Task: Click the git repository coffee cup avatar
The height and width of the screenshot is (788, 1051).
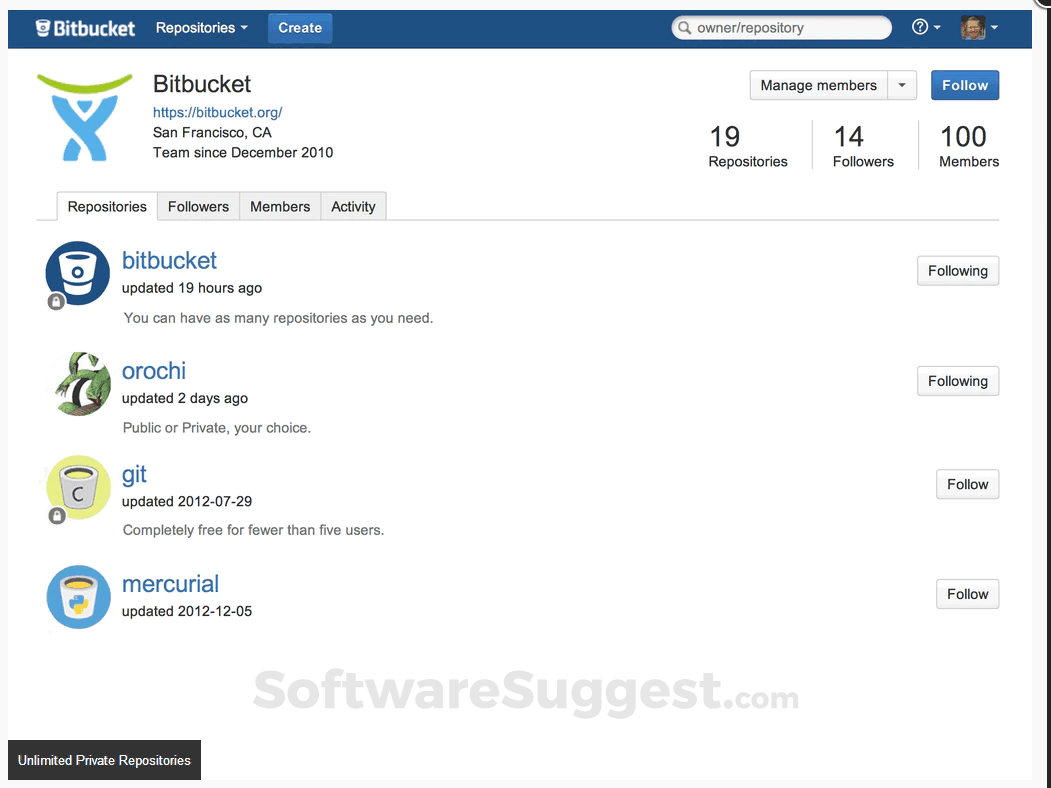Action: tap(77, 487)
